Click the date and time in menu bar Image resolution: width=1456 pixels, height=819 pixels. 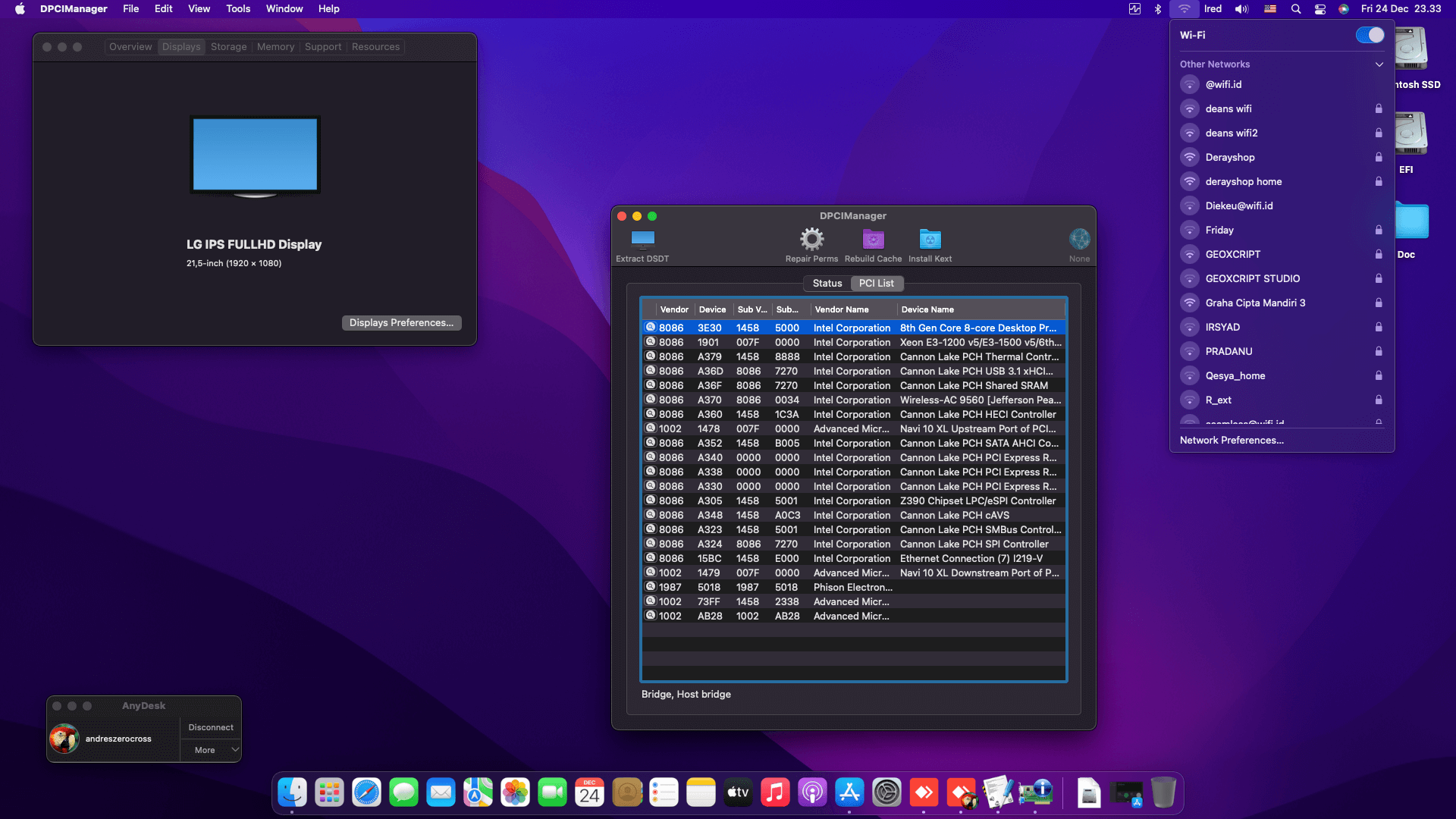(1401, 9)
